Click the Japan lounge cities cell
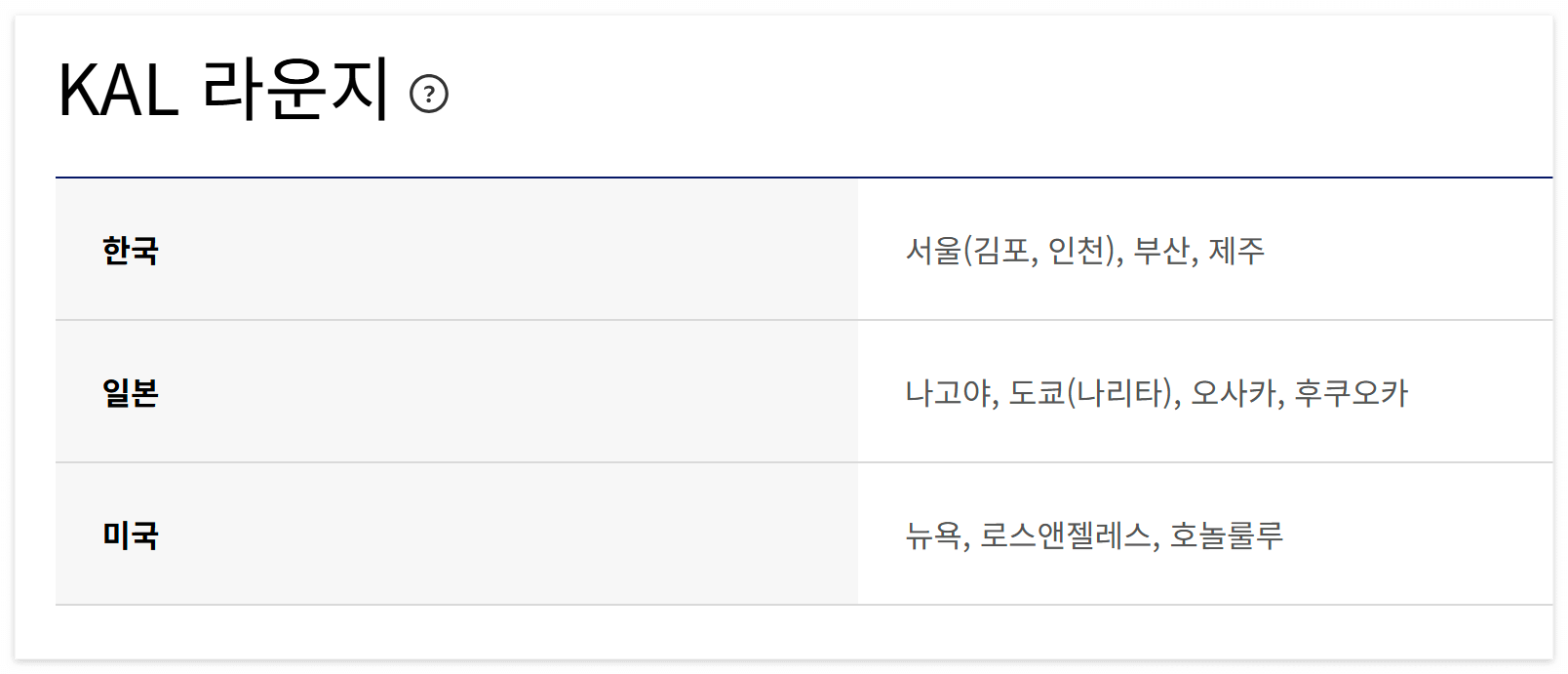 (x=1170, y=393)
